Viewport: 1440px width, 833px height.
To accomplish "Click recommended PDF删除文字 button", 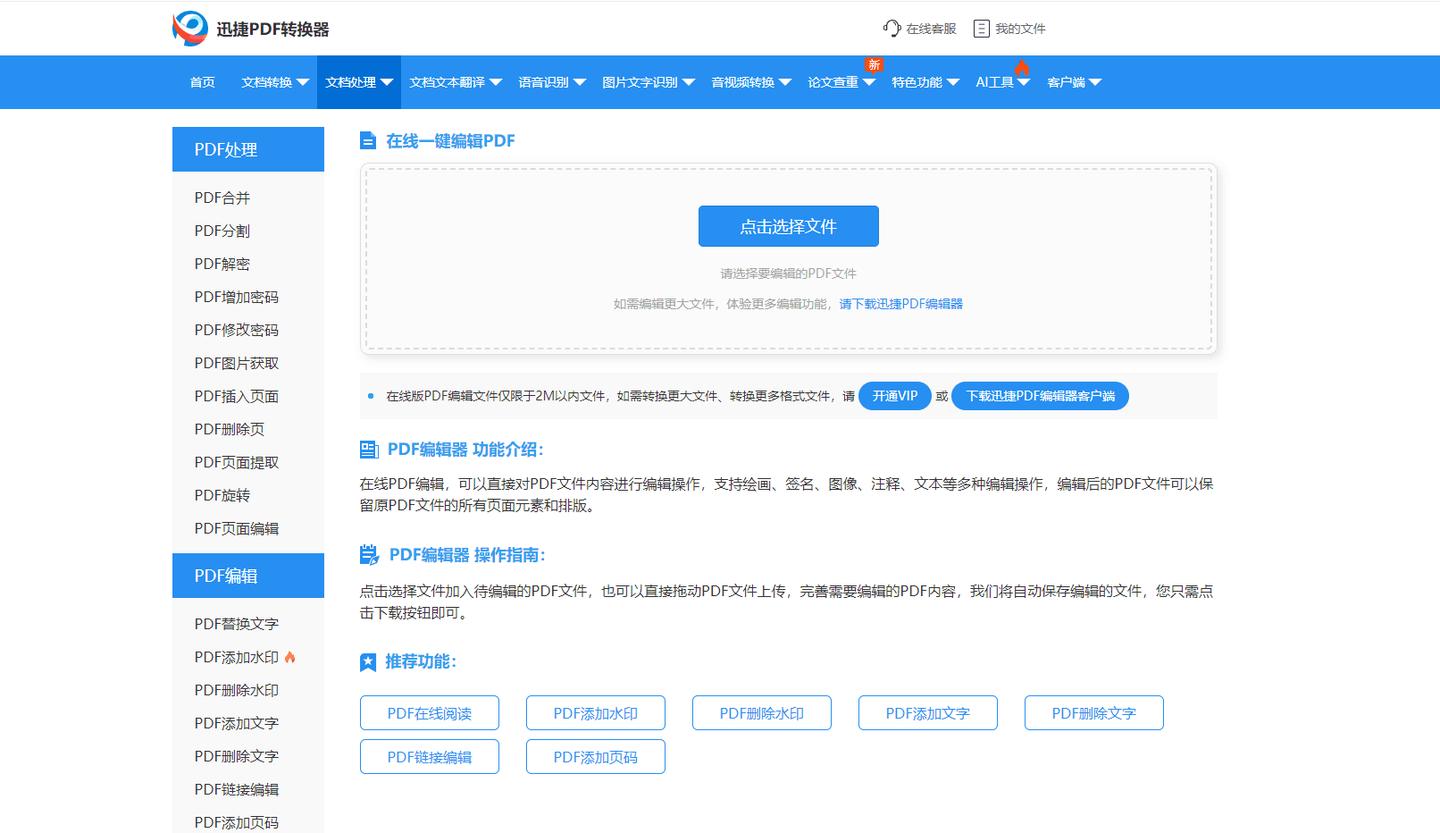I will (x=1093, y=713).
